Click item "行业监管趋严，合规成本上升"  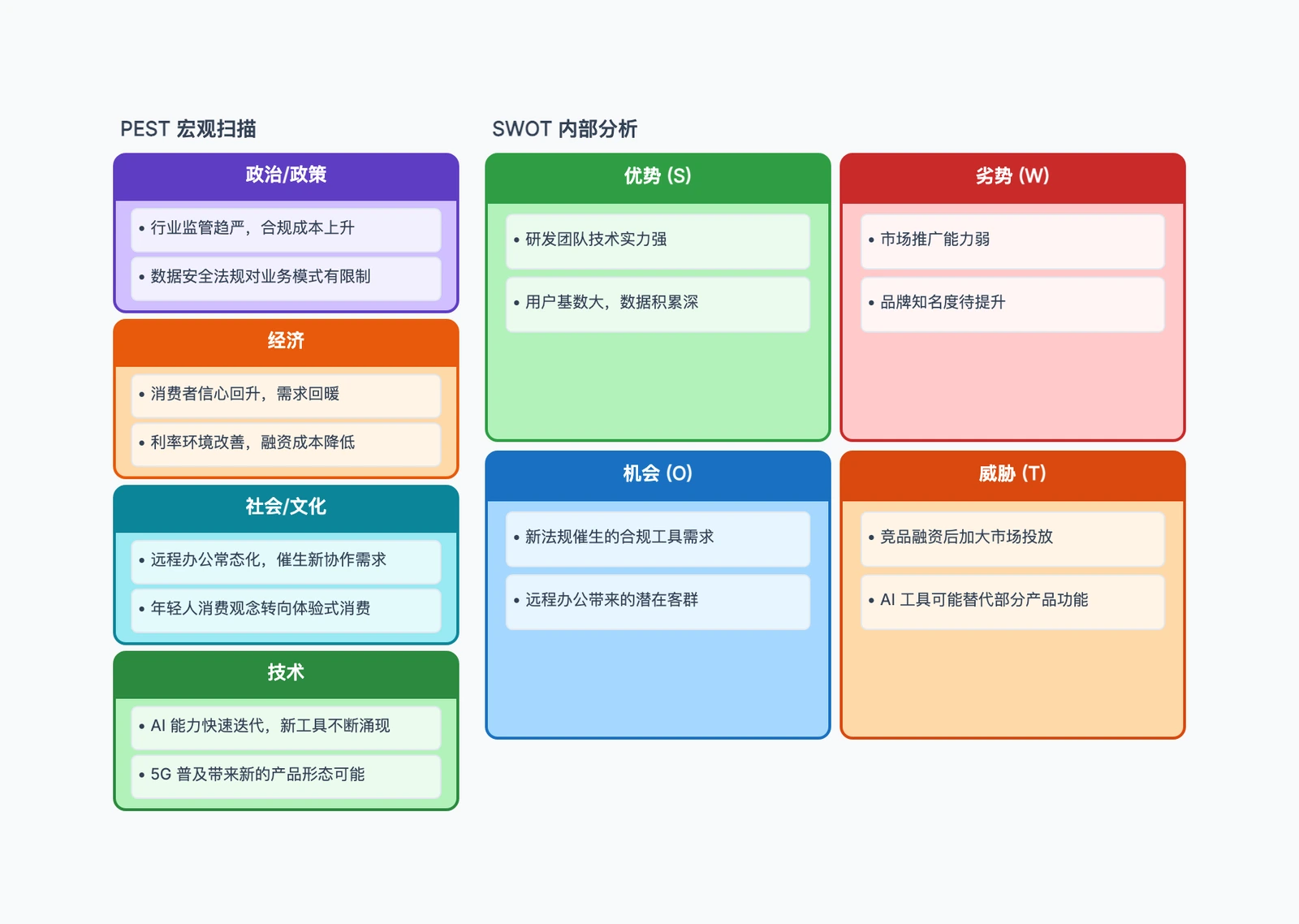click(286, 229)
